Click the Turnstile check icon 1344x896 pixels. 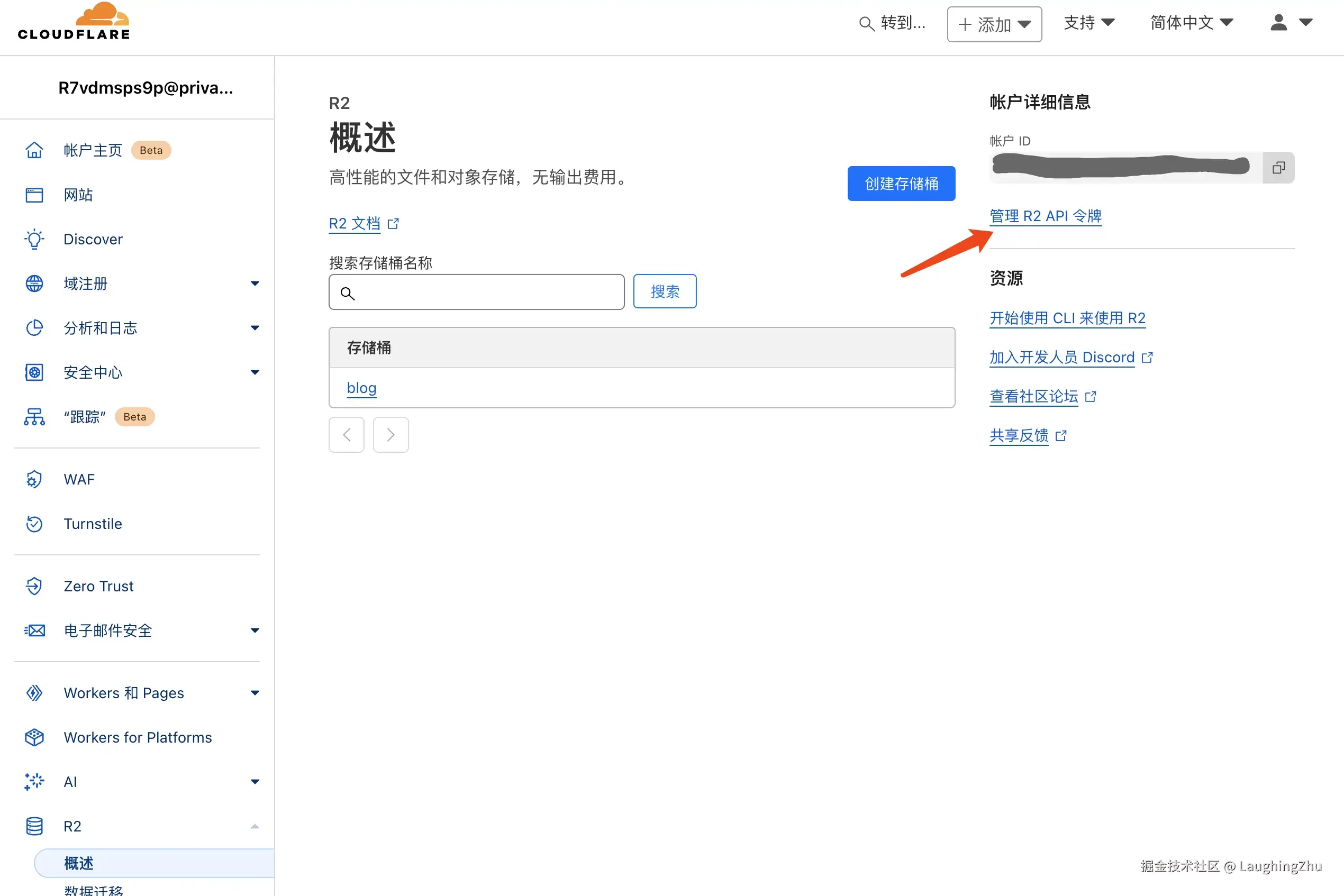click(34, 524)
